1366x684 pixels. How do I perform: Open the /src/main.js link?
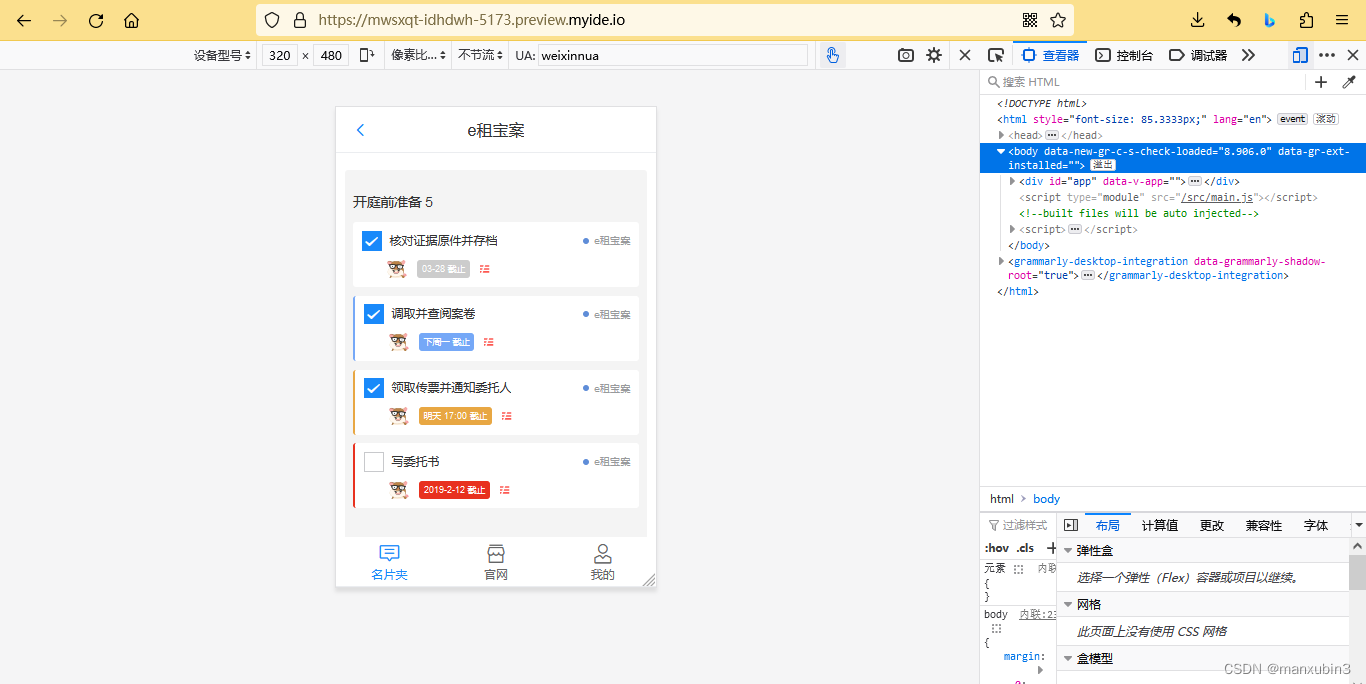(1217, 197)
